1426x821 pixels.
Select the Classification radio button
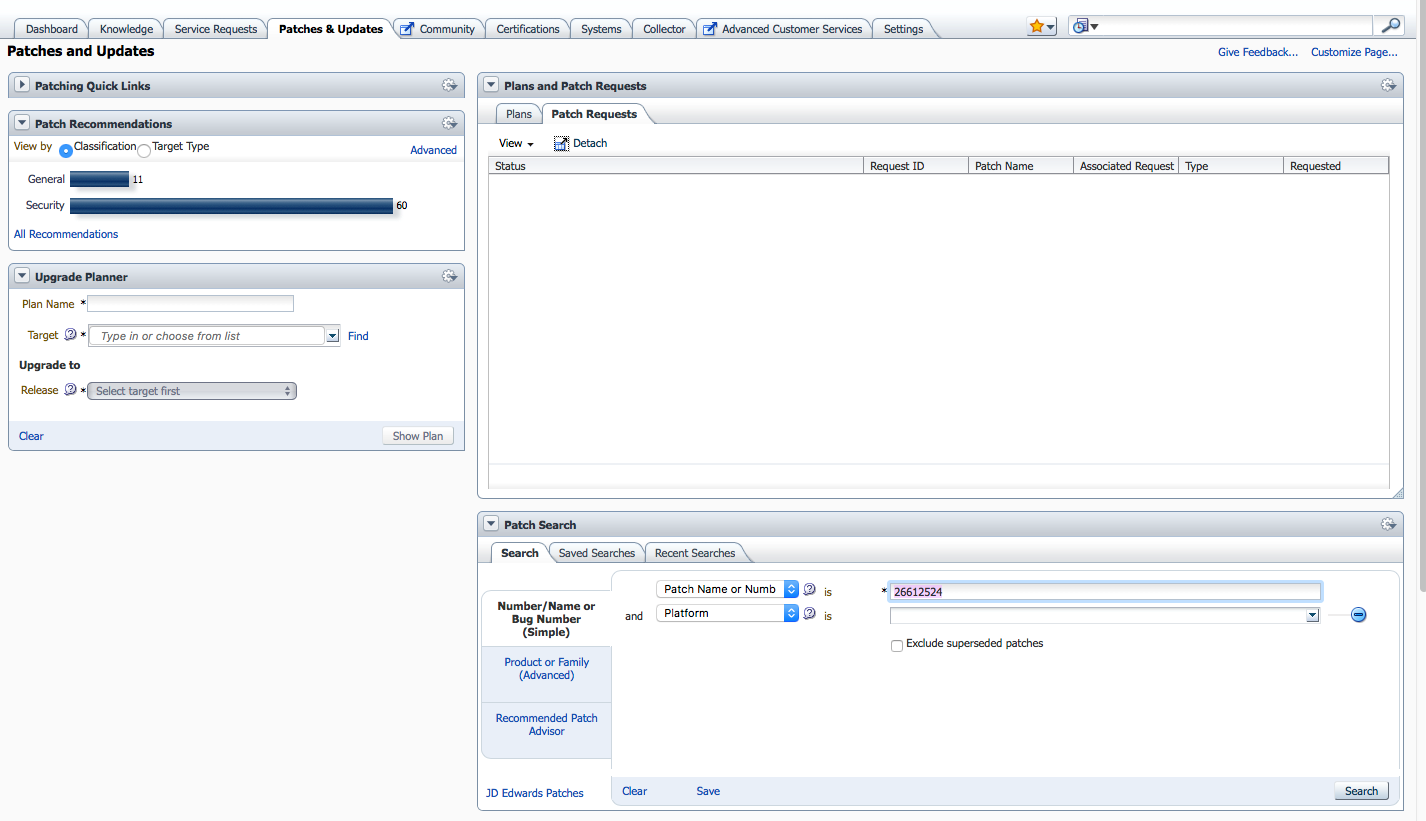coord(66,151)
